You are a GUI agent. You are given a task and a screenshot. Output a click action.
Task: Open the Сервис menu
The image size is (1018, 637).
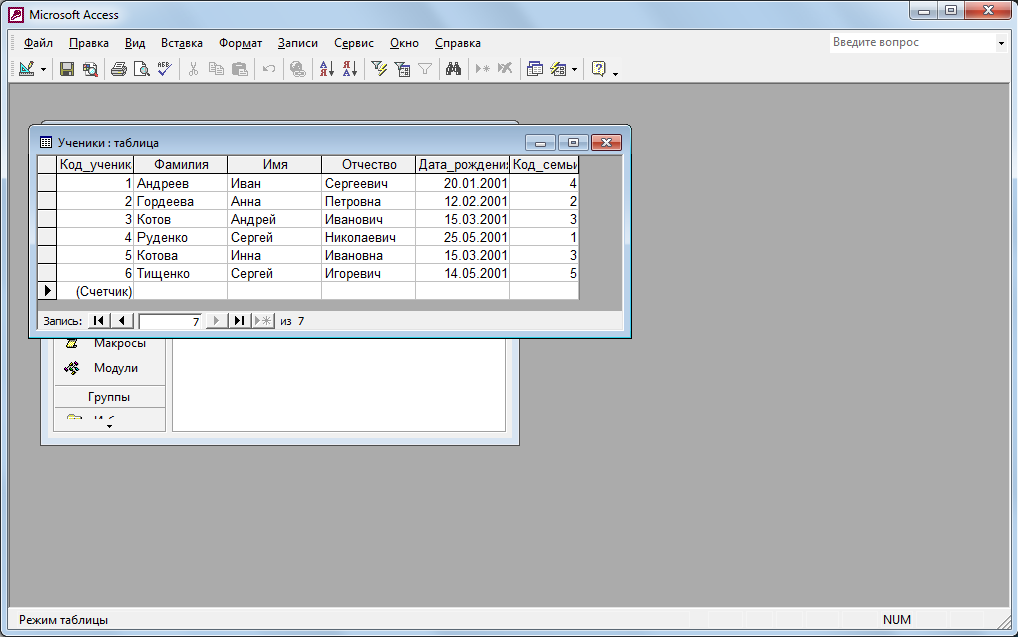(354, 43)
